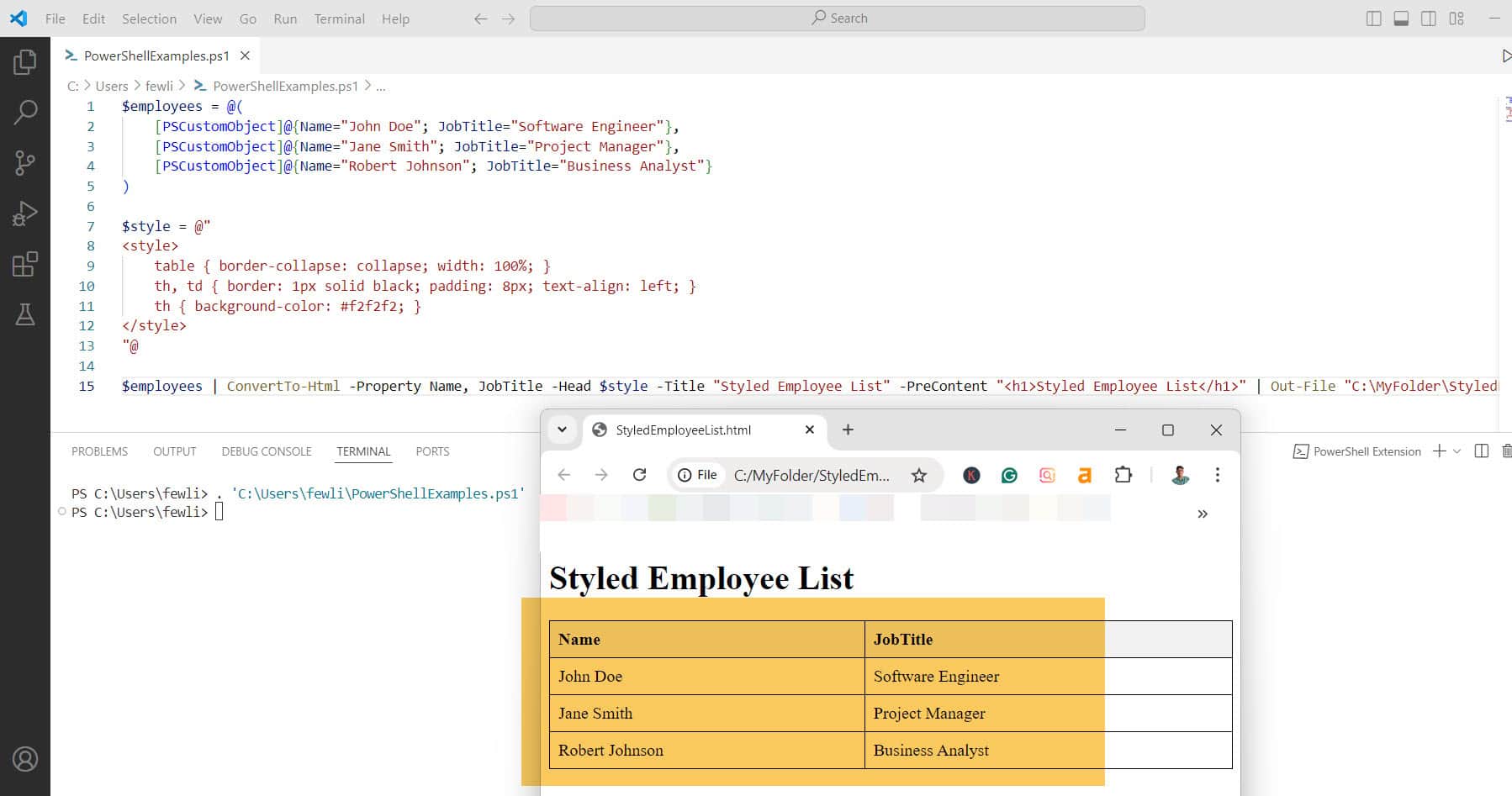Open Chrome's tab search dropdown
The height and width of the screenshot is (796, 1512).
click(563, 430)
